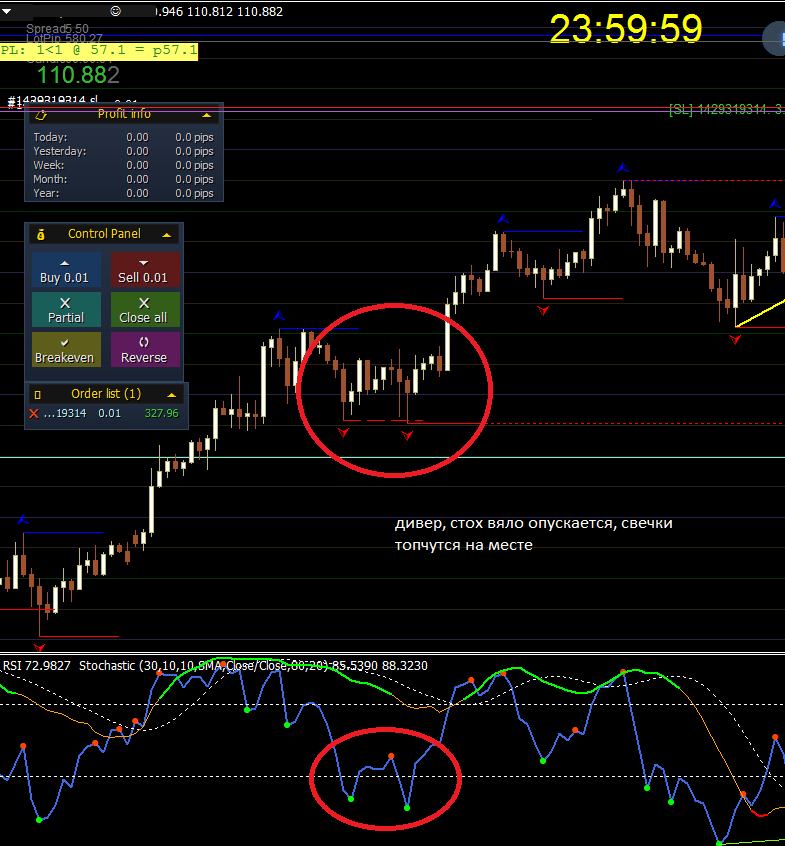Collapse the Profit info panel arrow
785x846 pixels.
207,115
